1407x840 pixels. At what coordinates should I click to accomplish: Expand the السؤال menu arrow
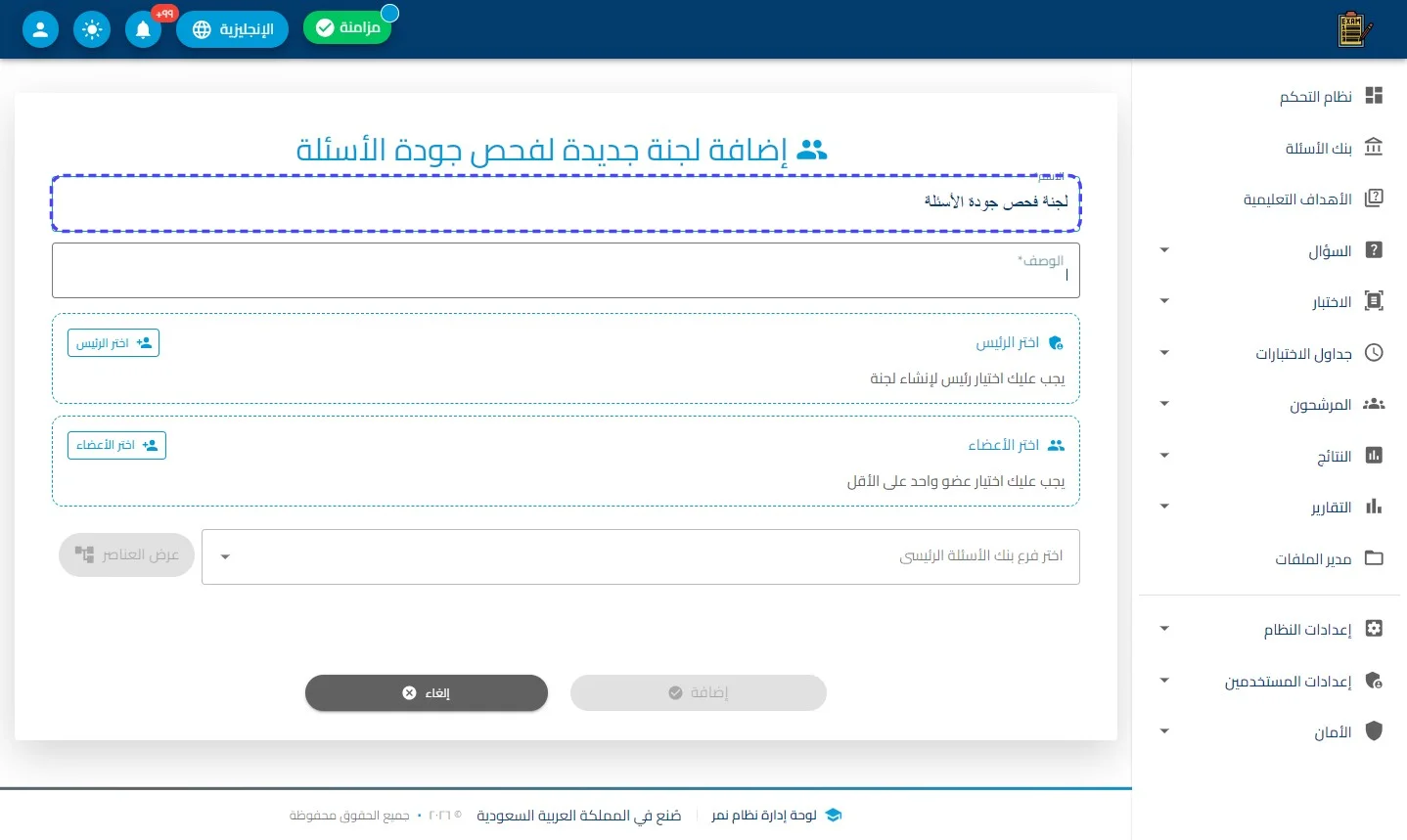(1164, 250)
